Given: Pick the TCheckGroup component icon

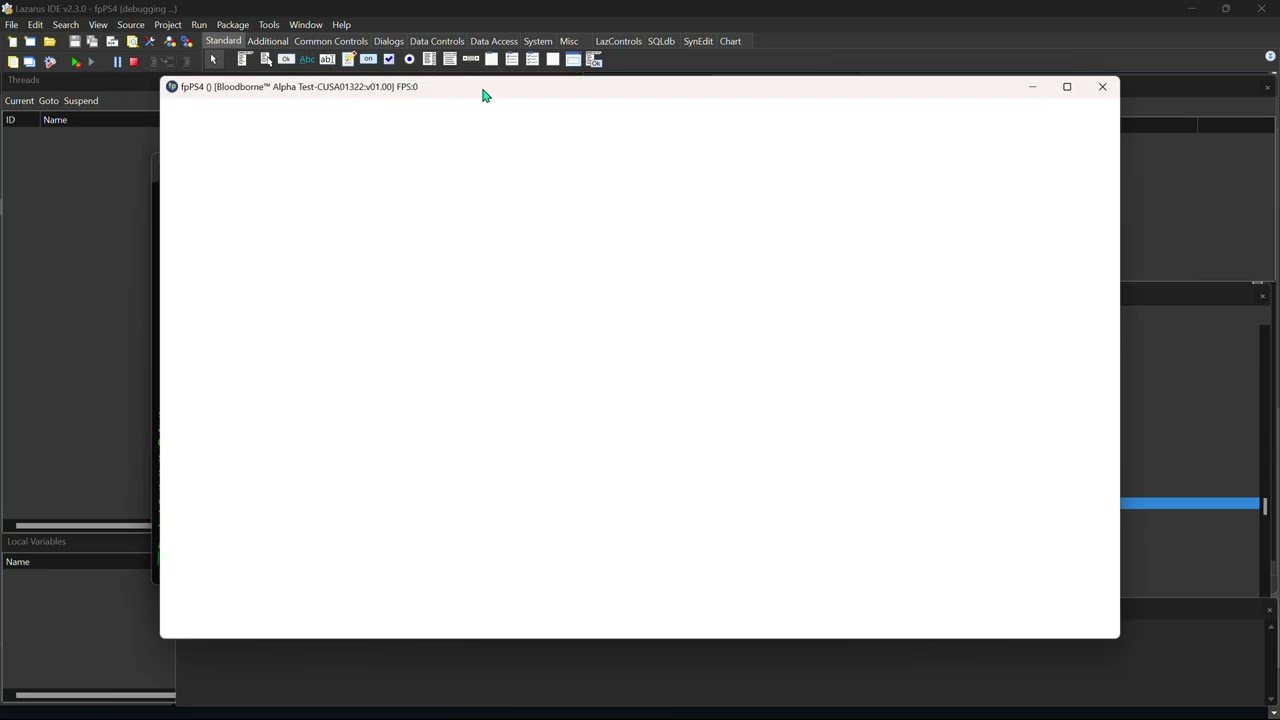Looking at the screenshot, I should 532,59.
